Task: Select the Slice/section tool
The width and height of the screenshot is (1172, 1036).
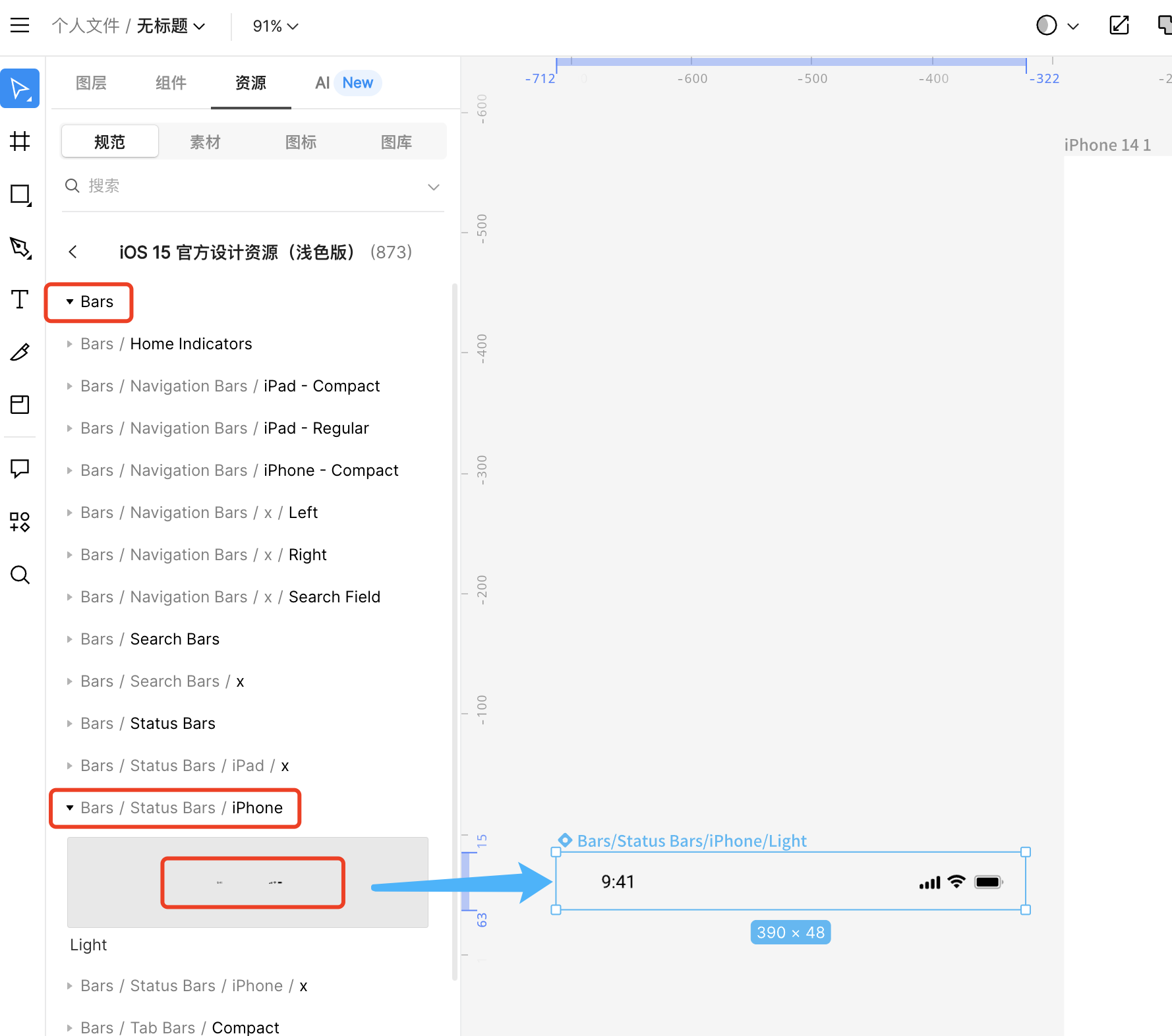Action: pos(20,404)
